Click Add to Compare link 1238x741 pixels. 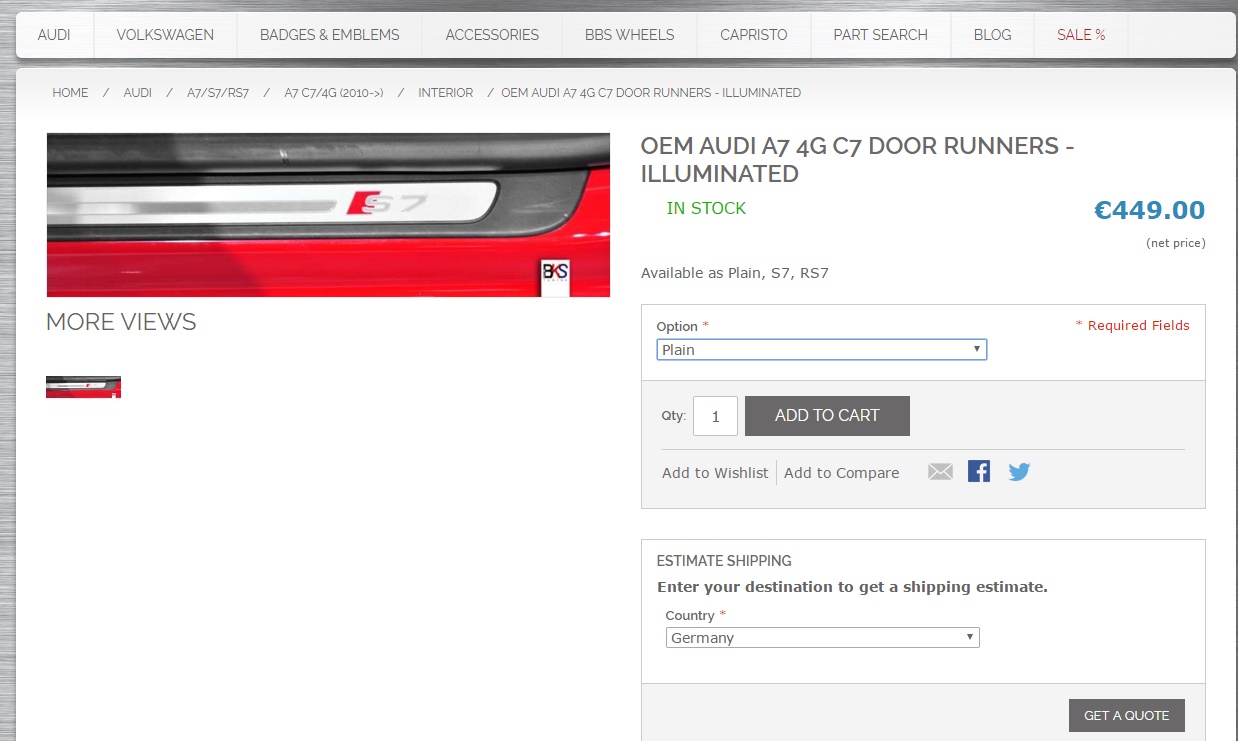pyautogui.click(x=841, y=473)
